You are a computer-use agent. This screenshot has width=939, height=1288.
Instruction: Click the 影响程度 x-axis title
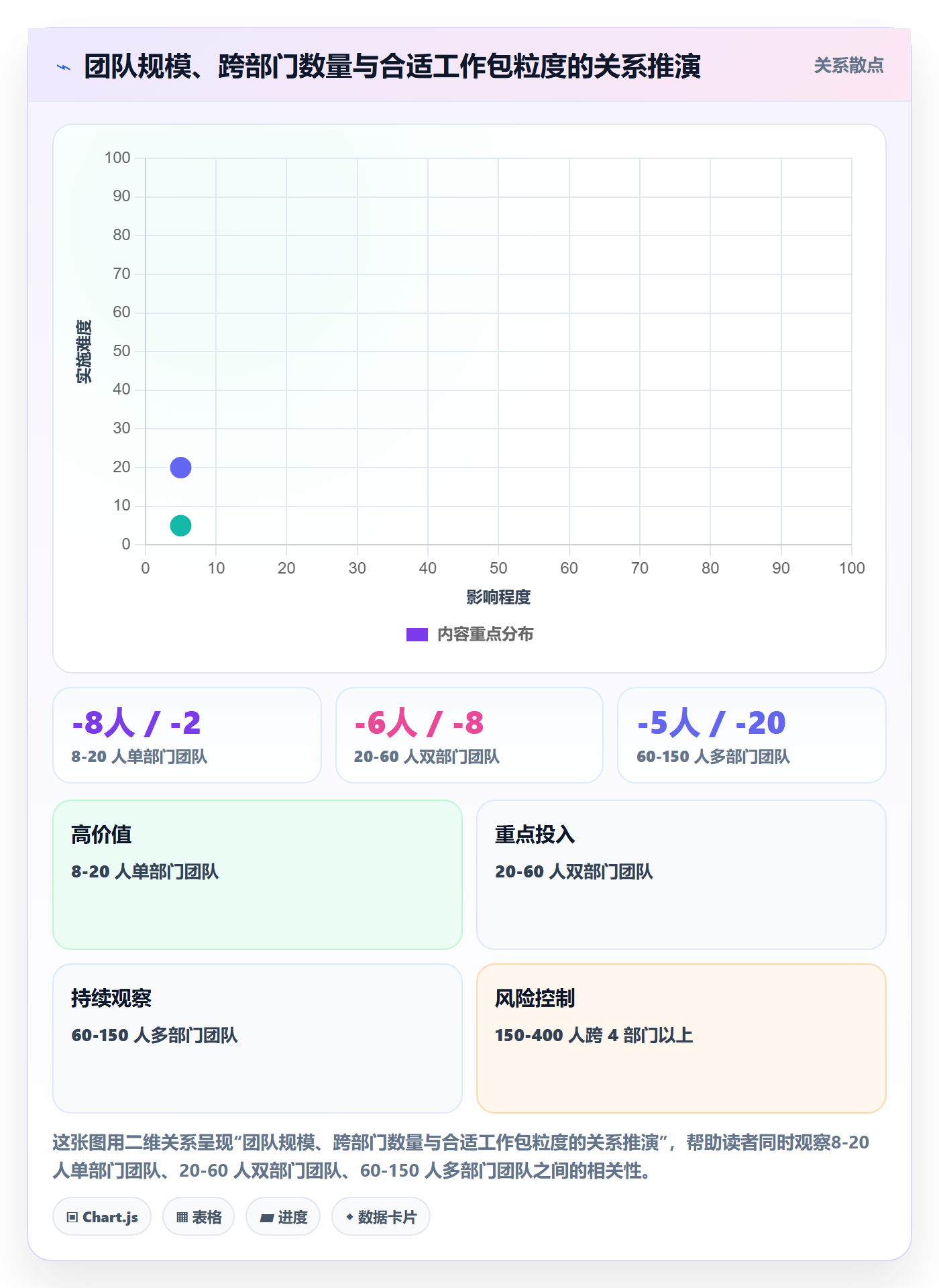(498, 597)
